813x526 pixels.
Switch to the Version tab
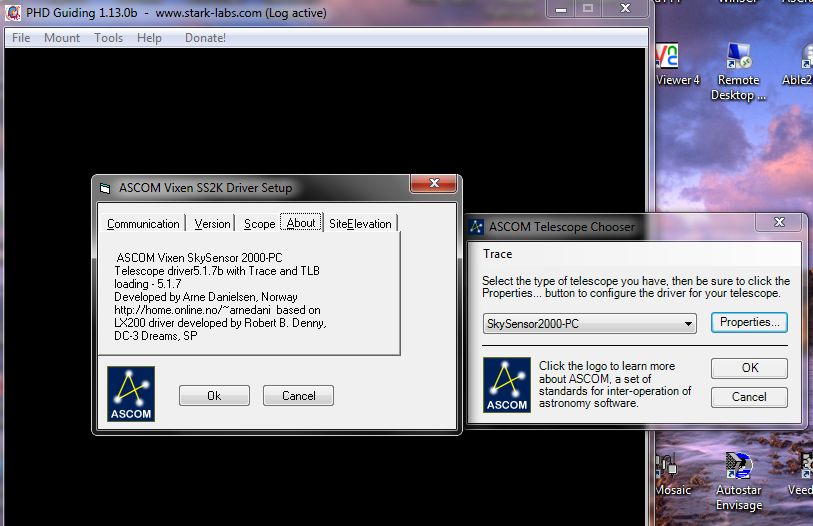click(x=212, y=224)
